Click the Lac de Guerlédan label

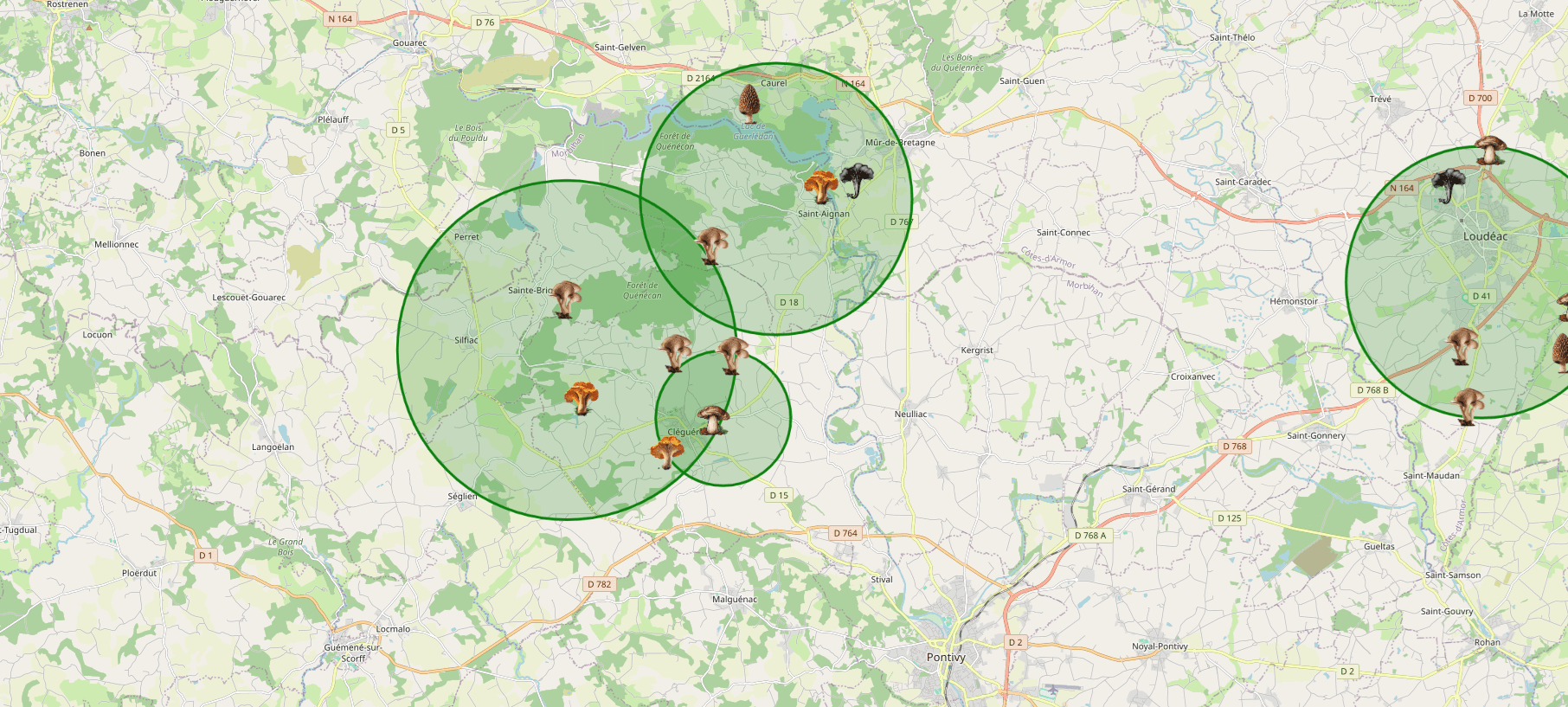pos(755,132)
